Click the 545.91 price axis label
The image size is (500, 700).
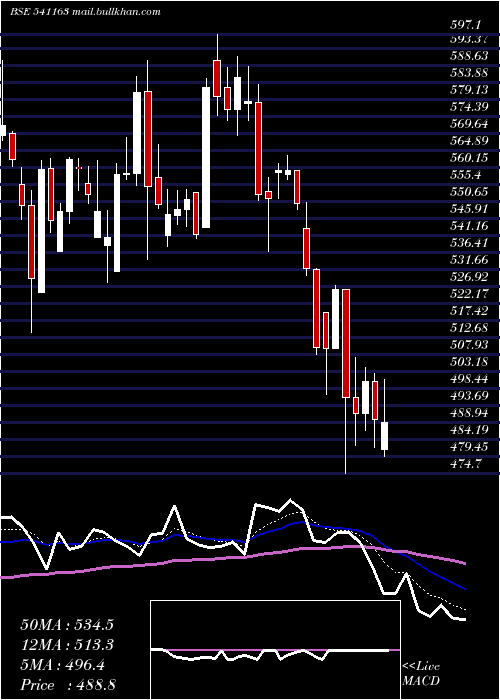(468, 208)
